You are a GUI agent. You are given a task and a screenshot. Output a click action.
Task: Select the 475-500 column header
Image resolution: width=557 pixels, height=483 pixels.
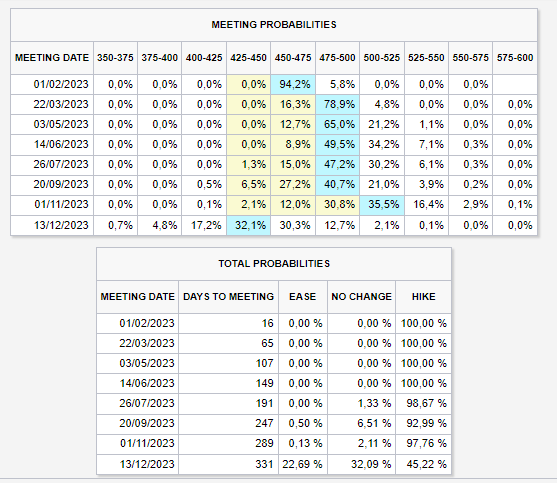[337, 58]
